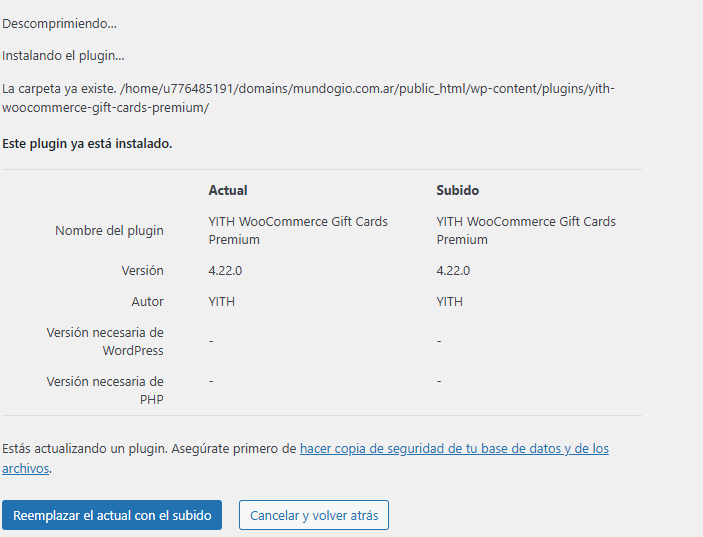Click the 'Actual' column header

pos(228,190)
